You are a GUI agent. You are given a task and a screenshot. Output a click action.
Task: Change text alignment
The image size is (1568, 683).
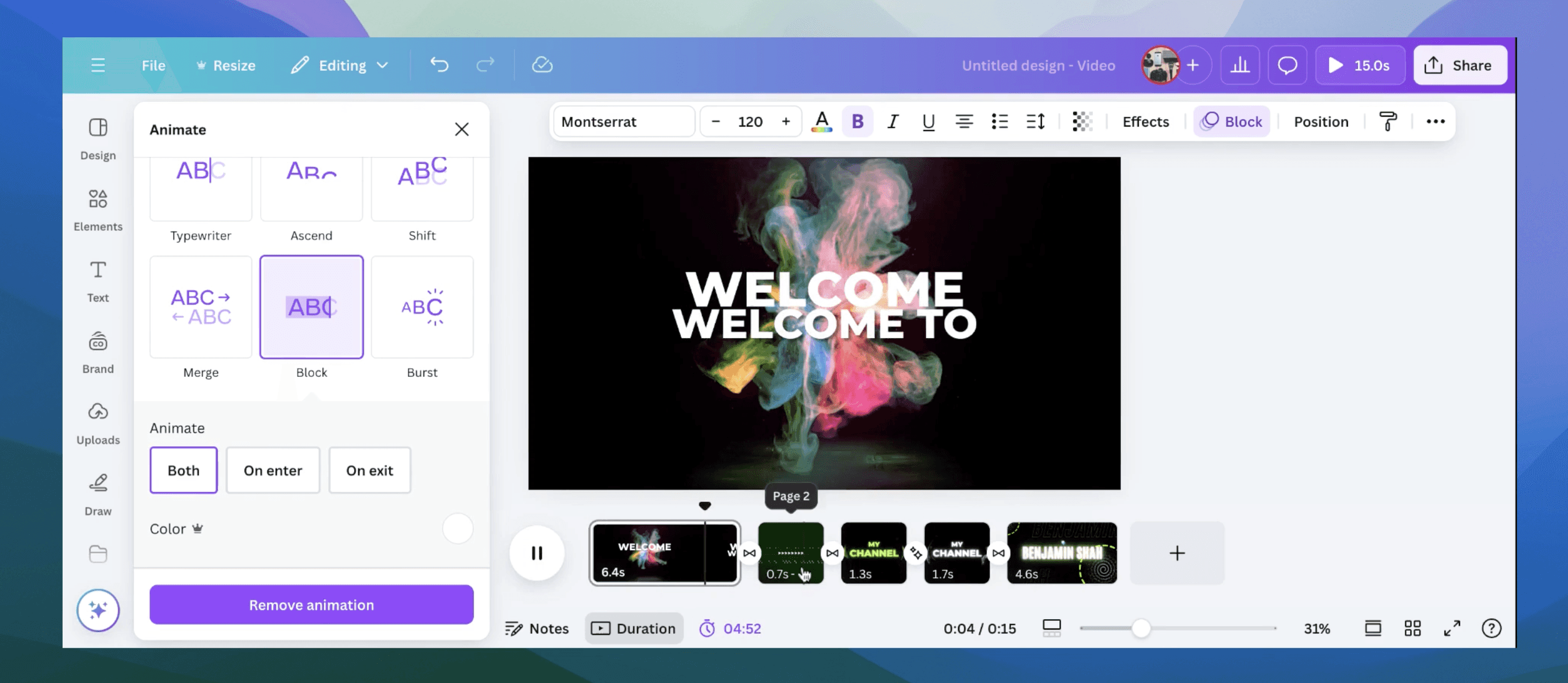pos(963,122)
